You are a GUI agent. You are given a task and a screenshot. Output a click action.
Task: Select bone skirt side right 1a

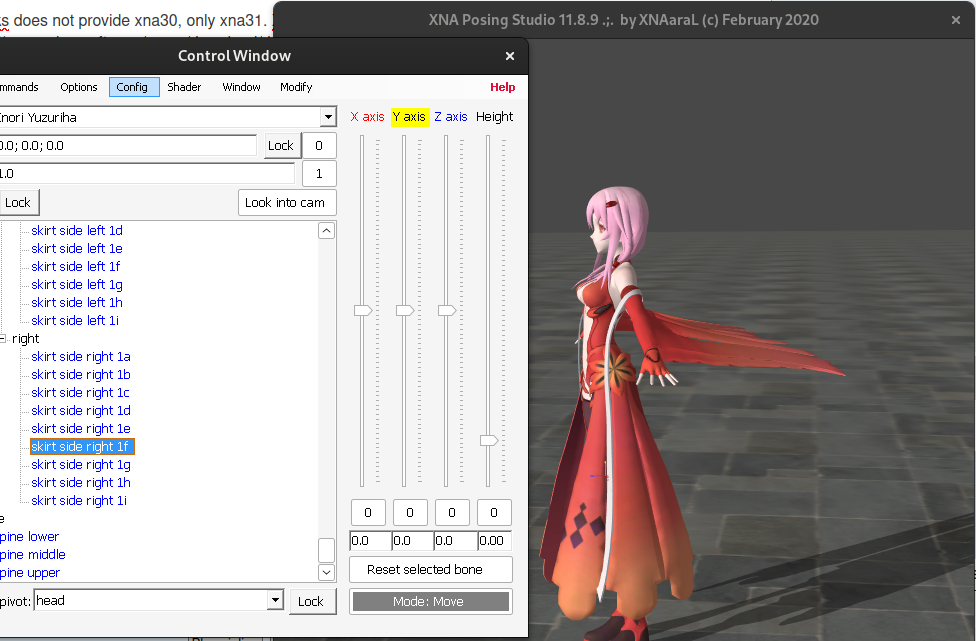(x=81, y=357)
